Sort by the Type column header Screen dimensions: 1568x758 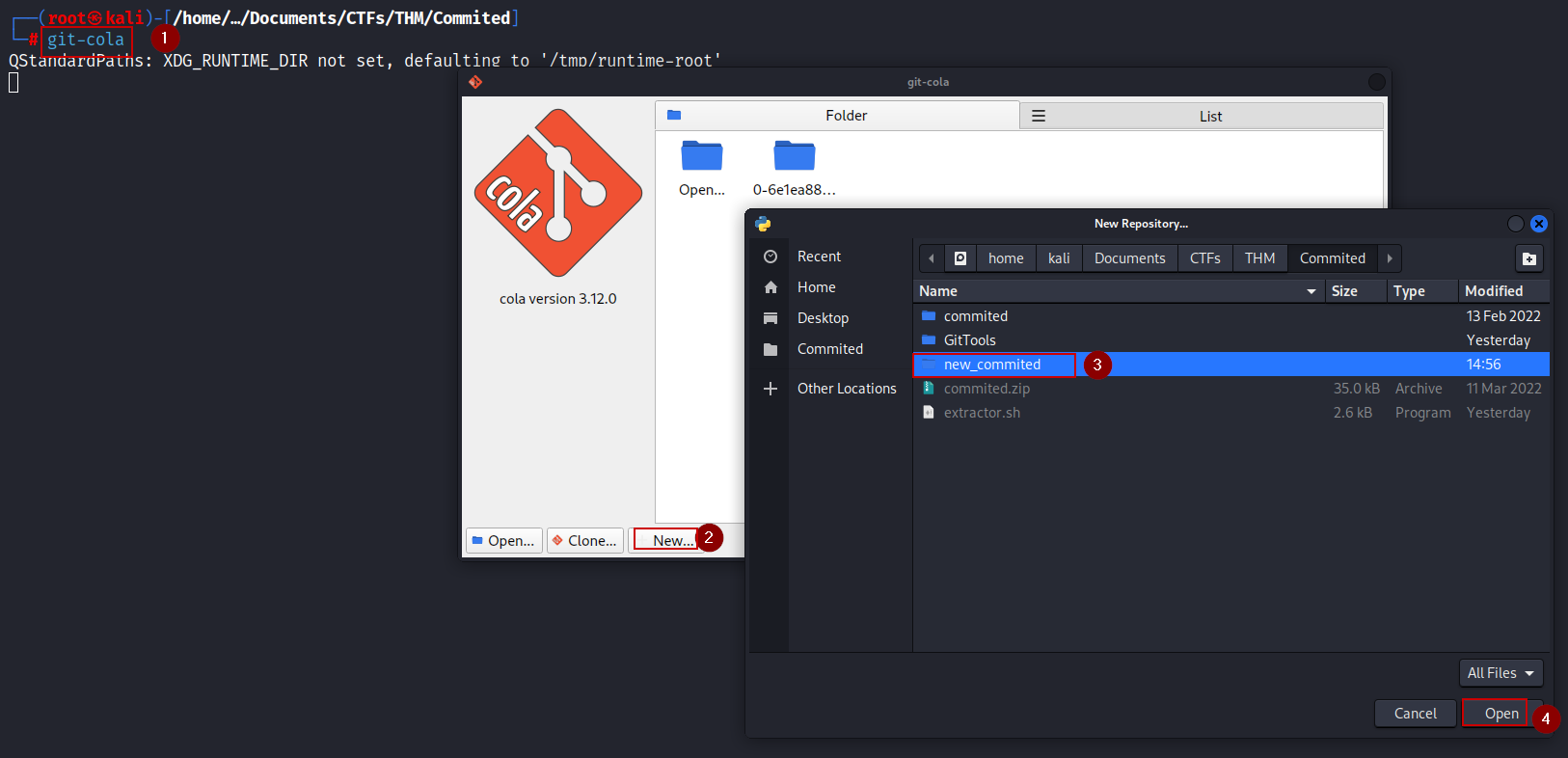[1422, 291]
